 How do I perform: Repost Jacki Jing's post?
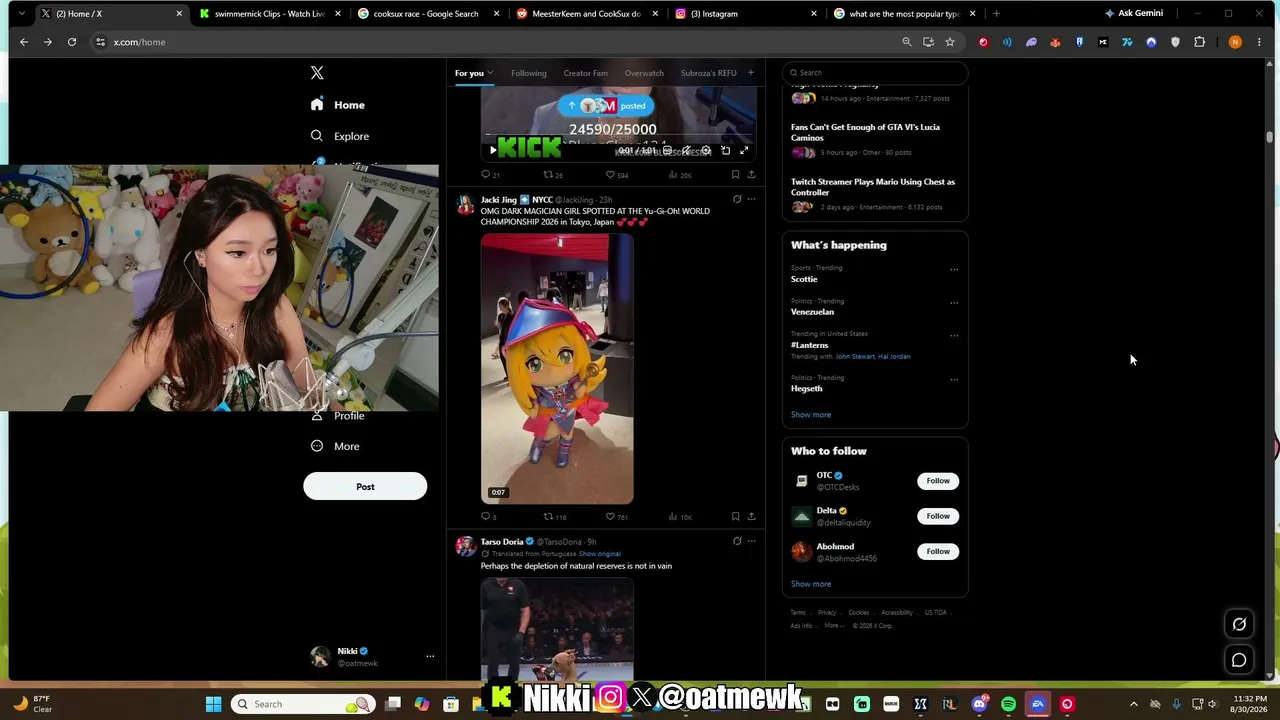tap(548, 517)
